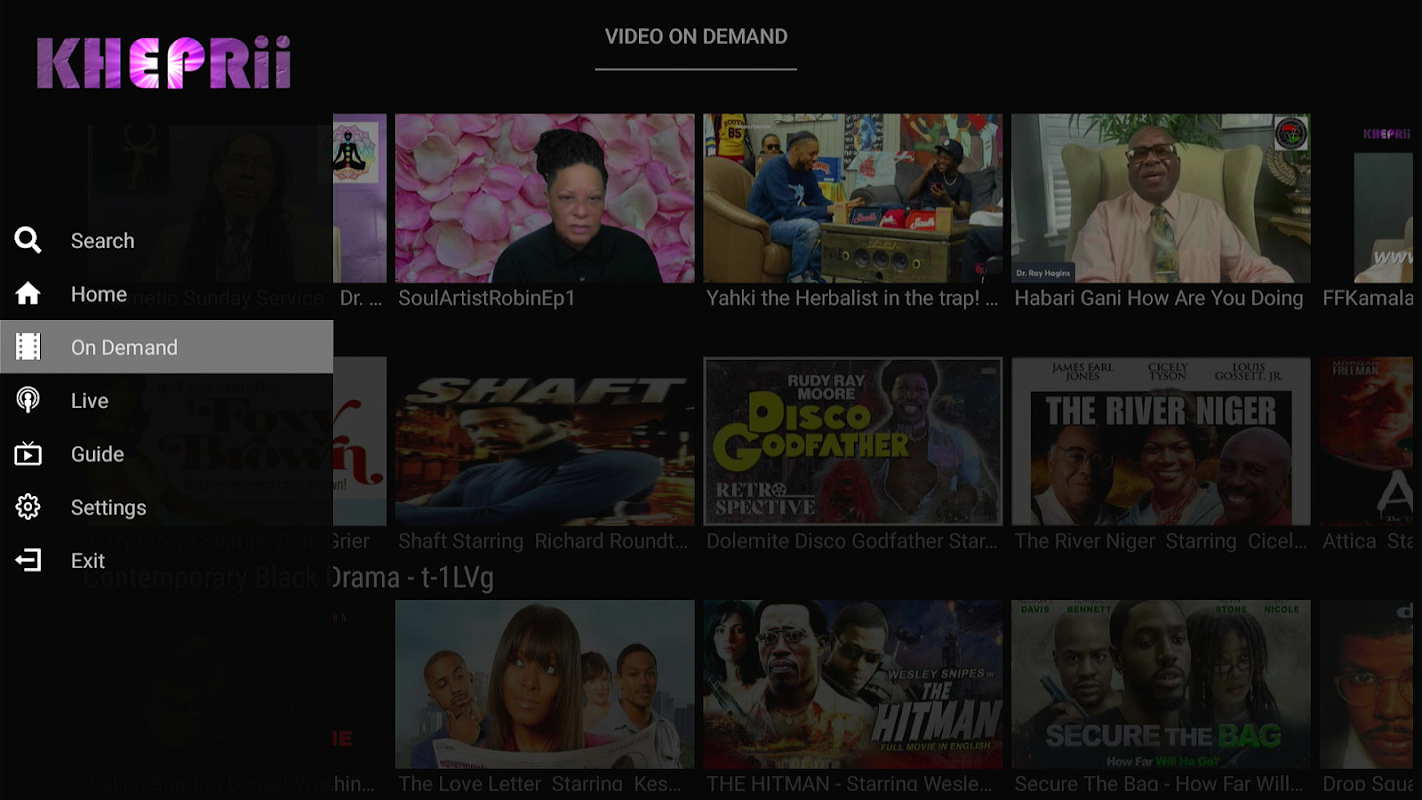The image size is (1422, 800).
Task: Select the On Demand menu entry
Action: click(x=166, y=347)
